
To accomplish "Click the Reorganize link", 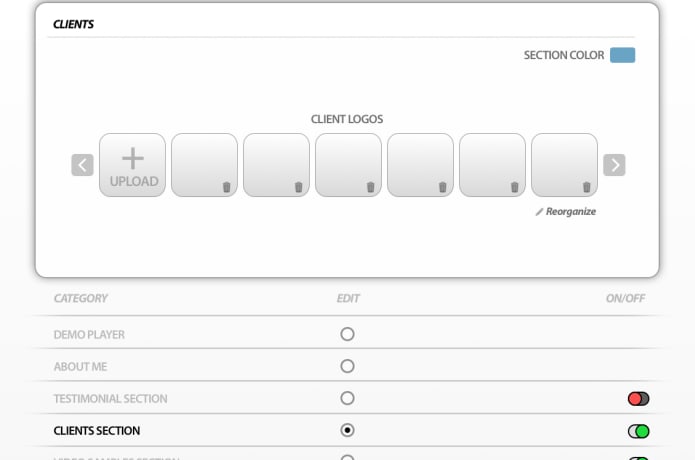I will pyautogui.click(x=566, y=212).
